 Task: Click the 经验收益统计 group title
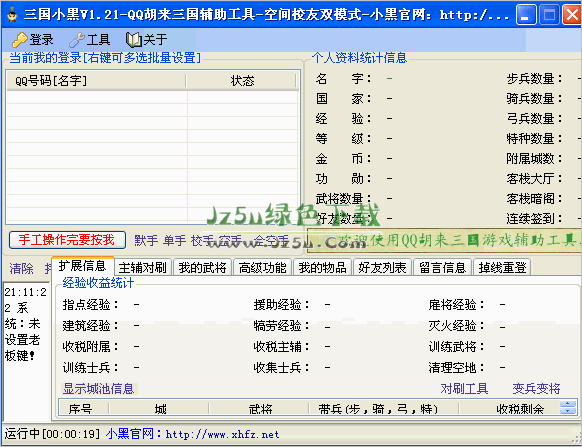tap(98, 283)
